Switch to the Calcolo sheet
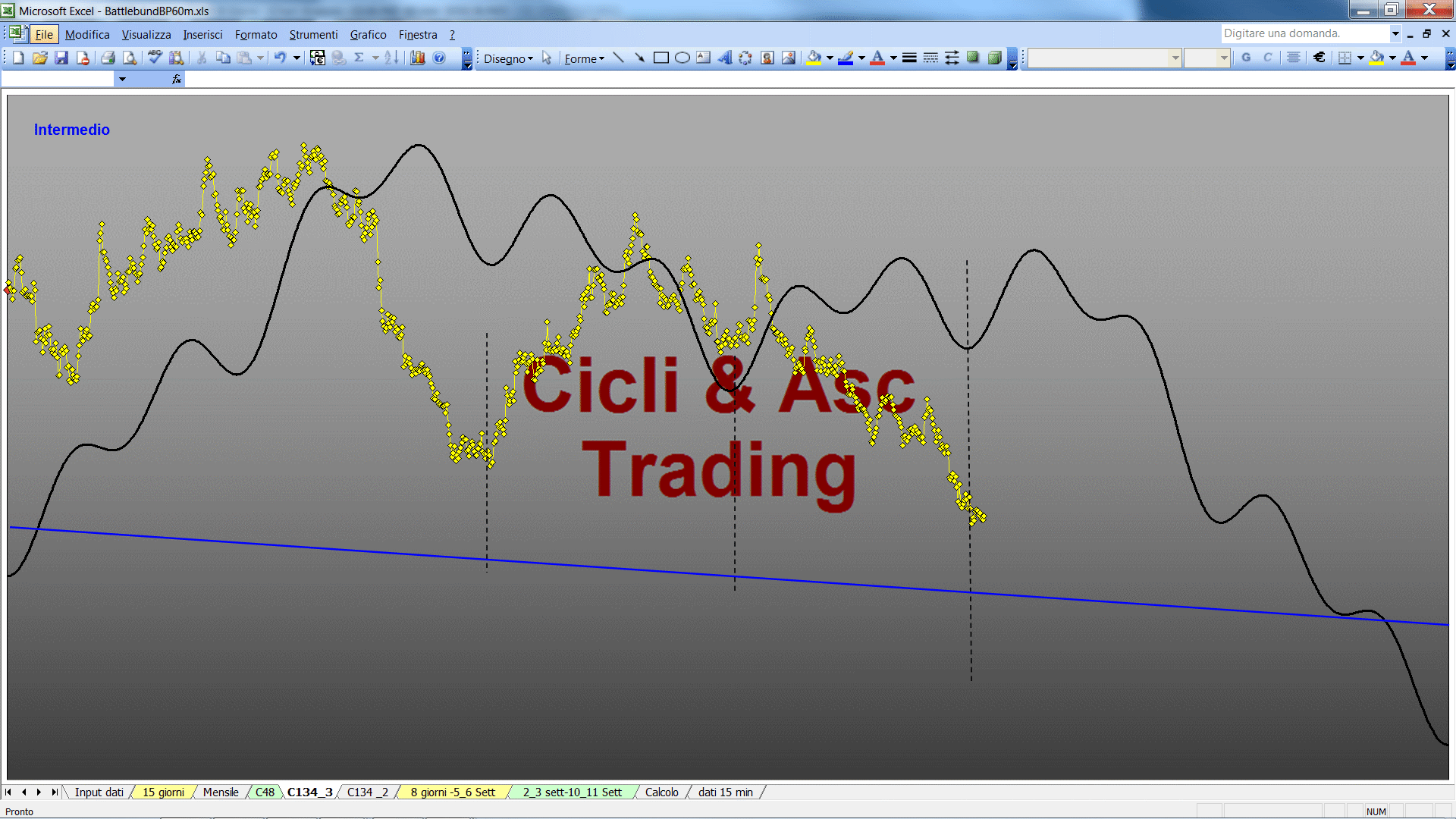Viewport: 1456px width, 819px height. pos(661,792)
